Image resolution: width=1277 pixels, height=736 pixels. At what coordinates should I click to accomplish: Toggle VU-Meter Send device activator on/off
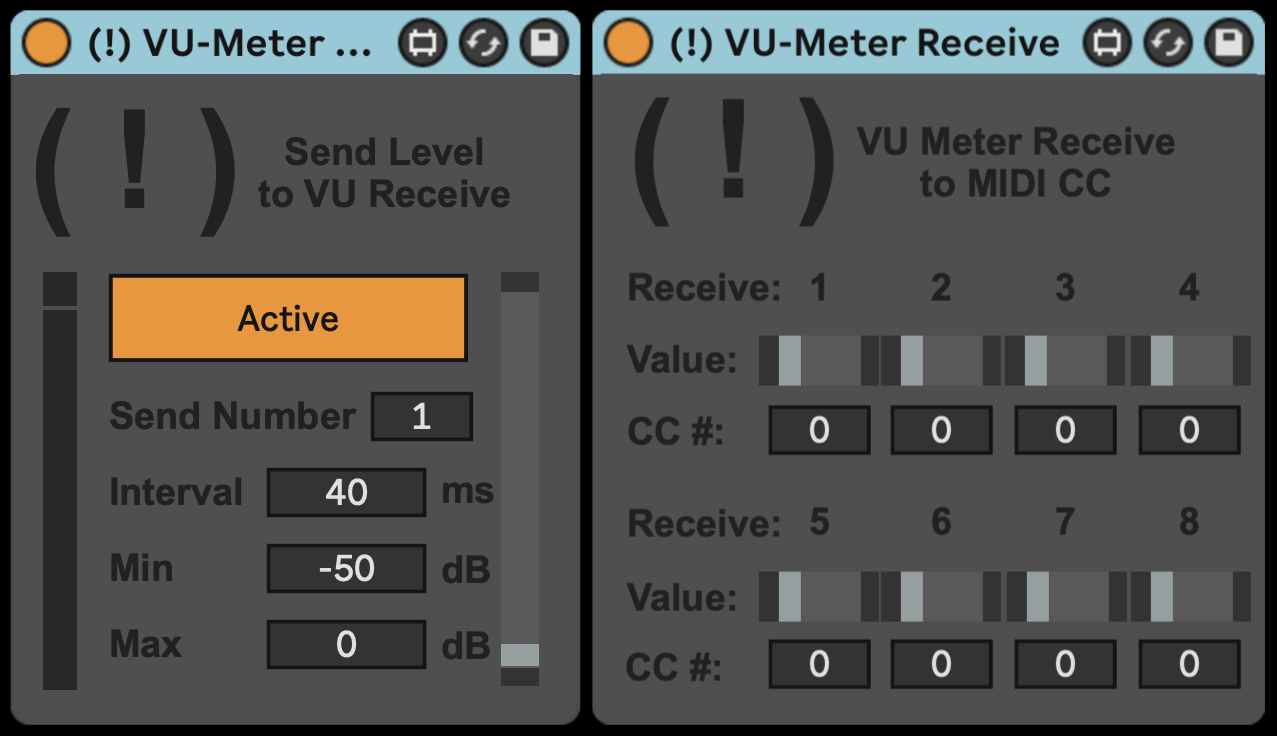(x=46, y=43)
